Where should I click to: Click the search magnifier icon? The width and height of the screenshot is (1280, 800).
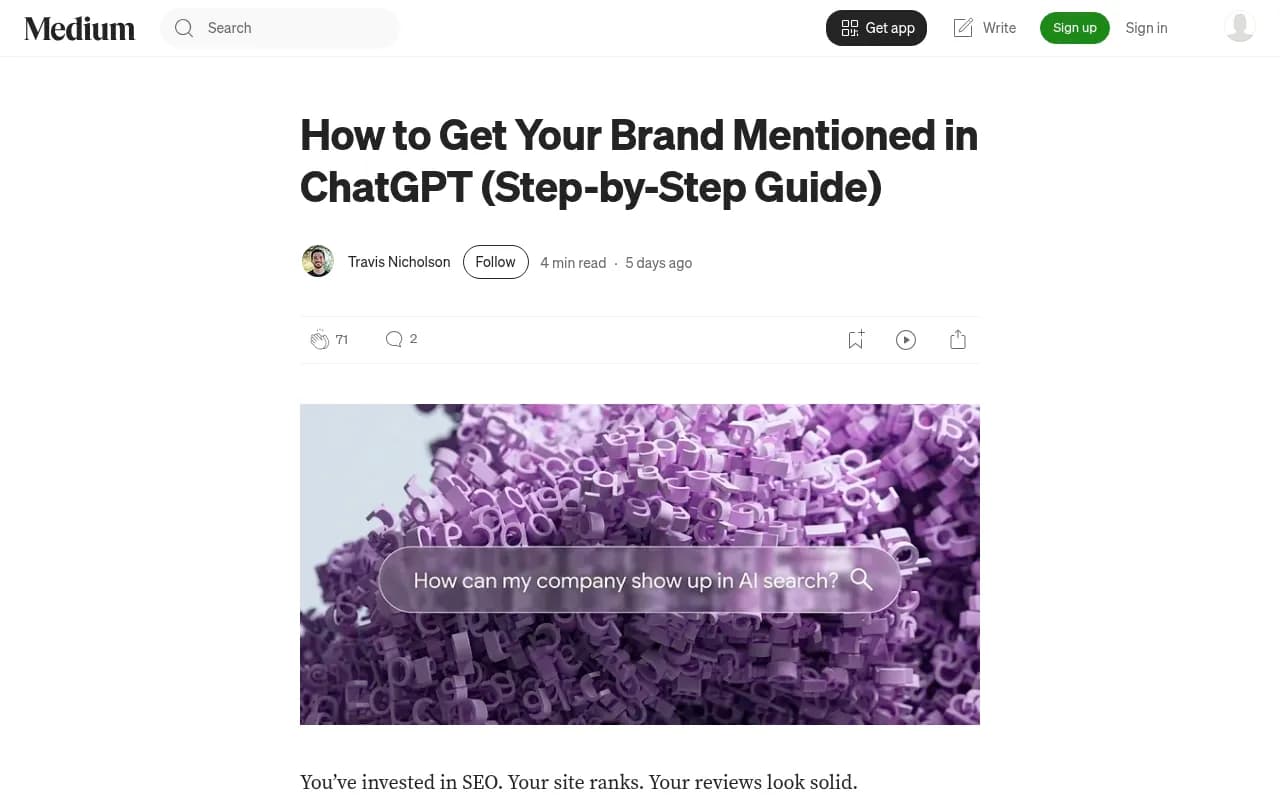coord(184,28)
